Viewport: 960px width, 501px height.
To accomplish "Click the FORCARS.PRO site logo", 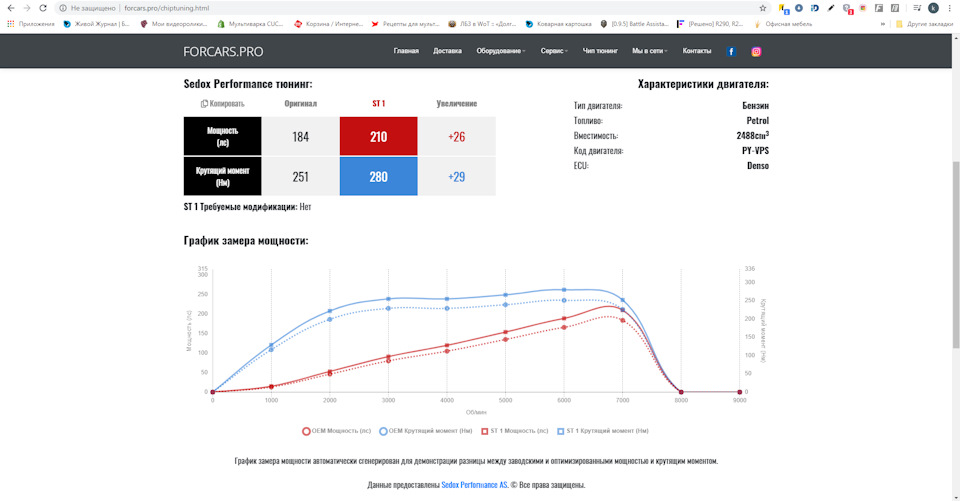I will coord(223,51).
